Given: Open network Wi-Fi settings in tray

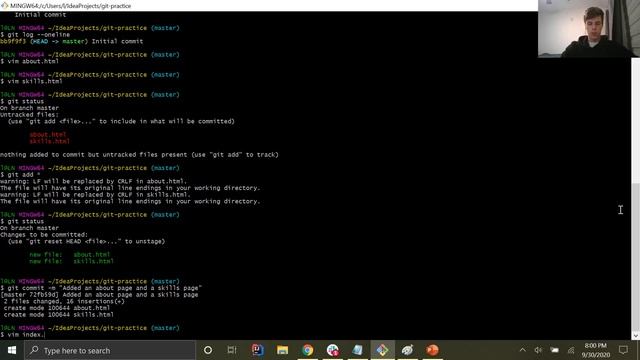Looking at the screenshot, I should coord(571,350).
